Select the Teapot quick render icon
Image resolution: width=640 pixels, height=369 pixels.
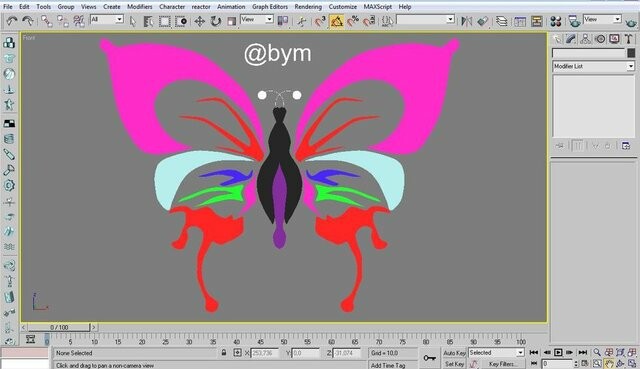(631, 22)
